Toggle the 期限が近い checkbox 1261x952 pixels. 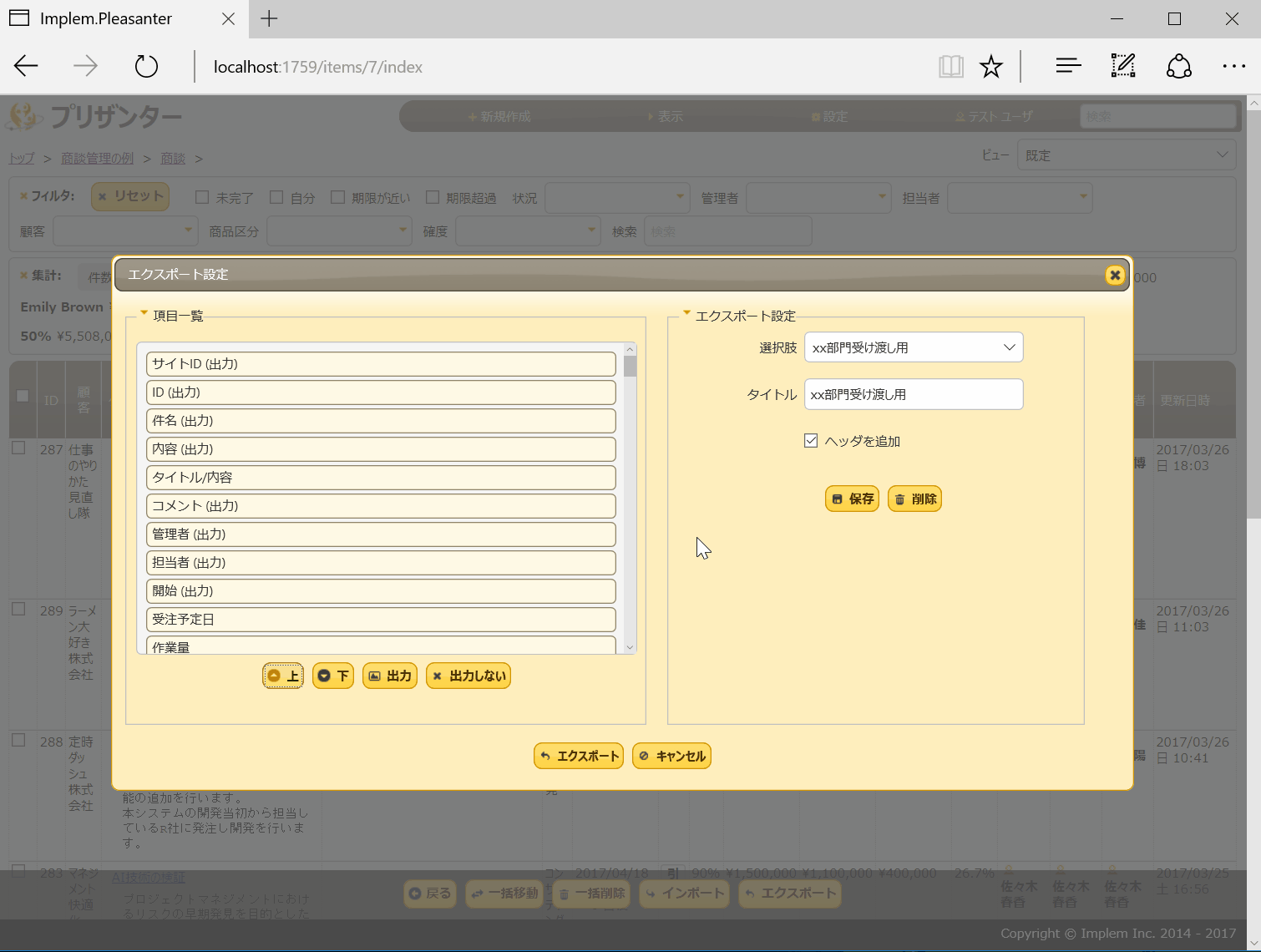[x=337, y=197]
